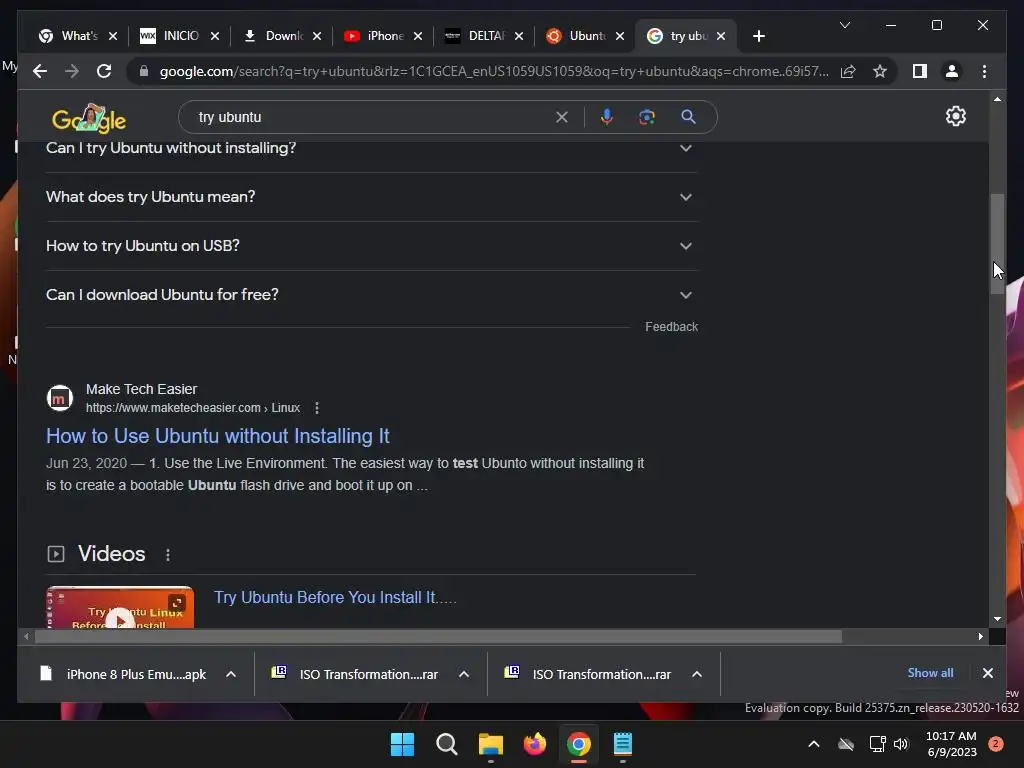Expand 'How to try Ubuntu on USB?'
The height and width of the screenshot is (768, 1024).
click(371, 246)
